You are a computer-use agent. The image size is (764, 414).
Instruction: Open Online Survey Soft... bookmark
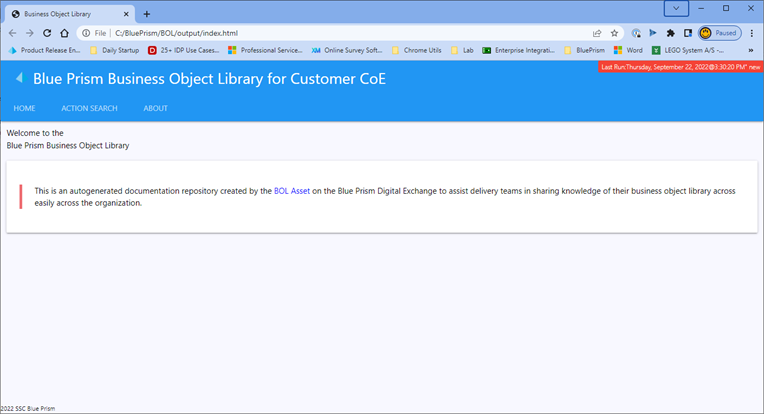click(x=347, y=50)
